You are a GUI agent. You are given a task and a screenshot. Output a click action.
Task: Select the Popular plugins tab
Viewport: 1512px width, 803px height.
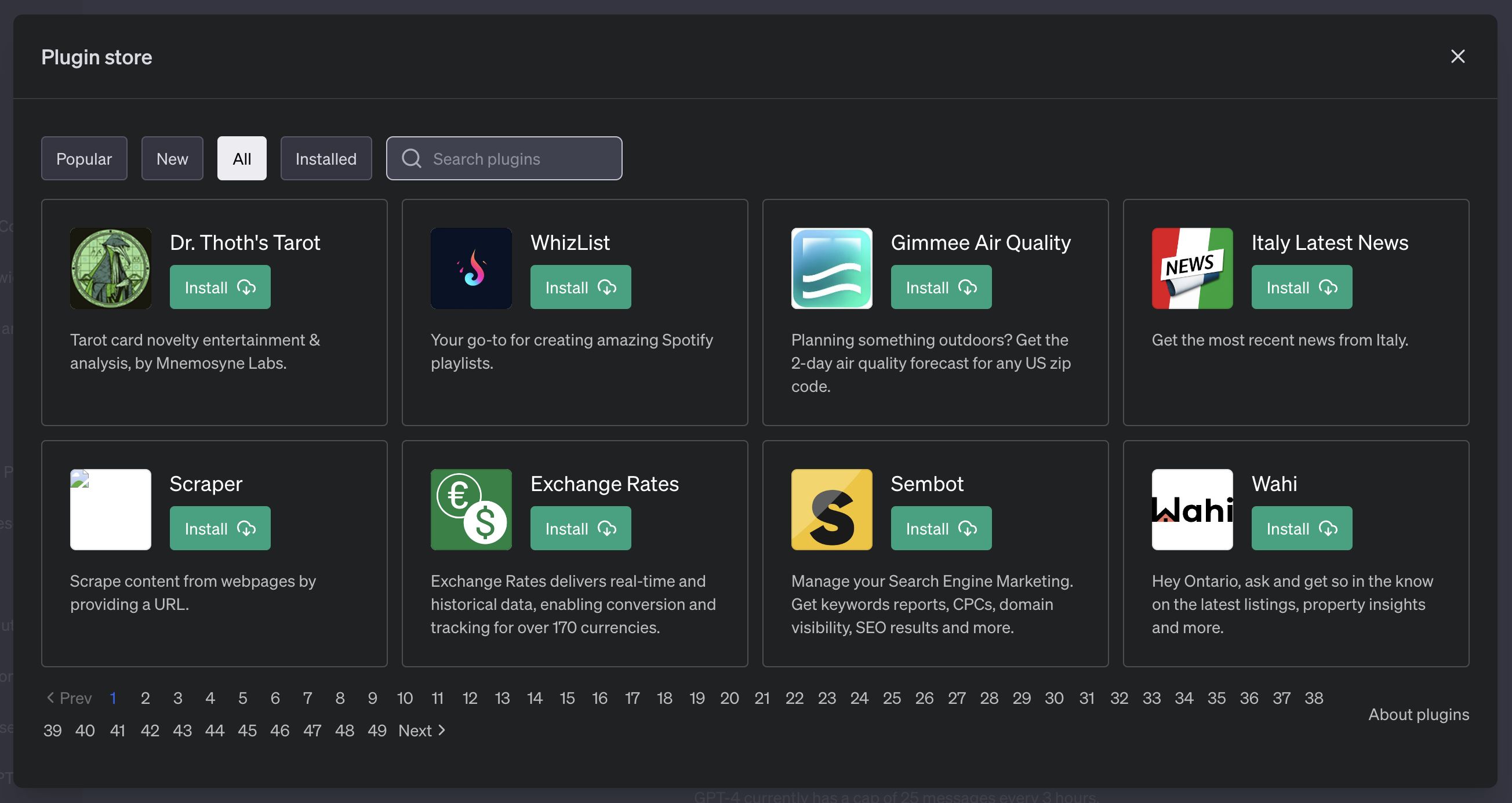point(84,158)
